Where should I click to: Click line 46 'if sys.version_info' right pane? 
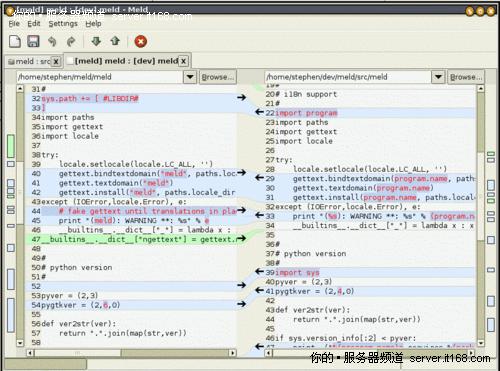click(x=345, y=338)
